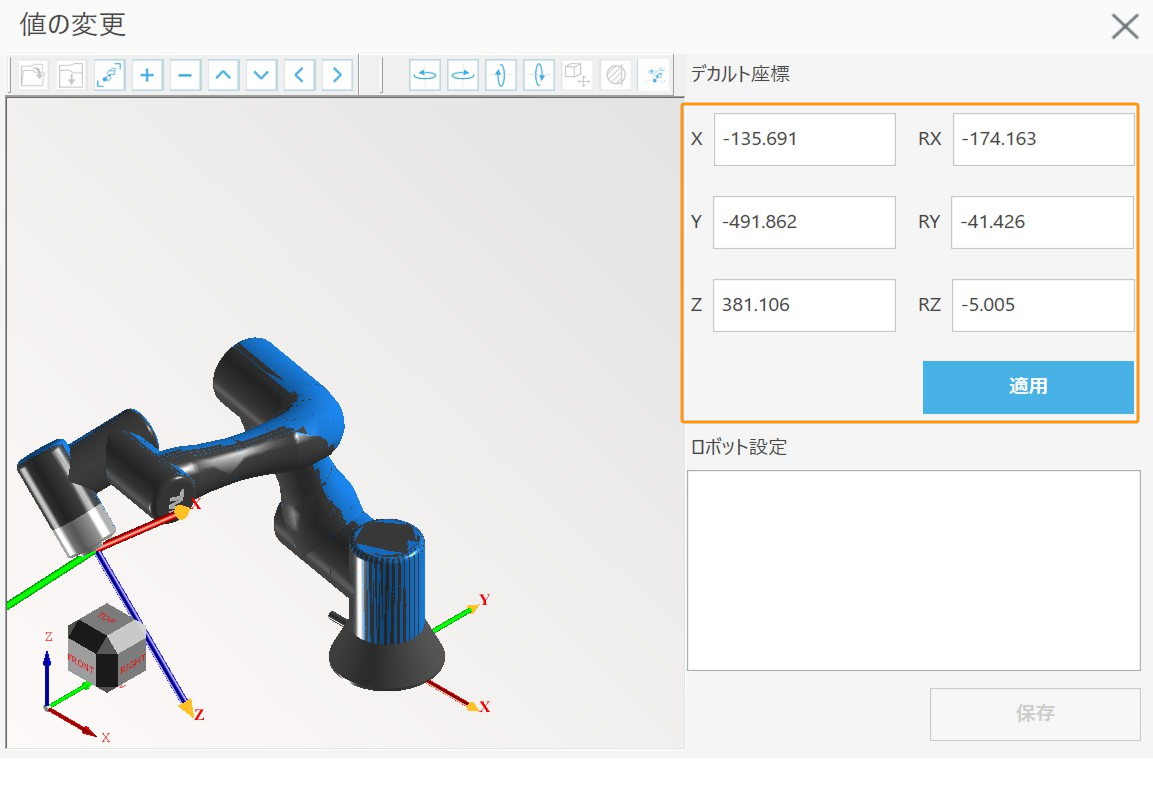This screenshot has width=1153, height=785.
Task: Click the hatched circle icon
Action: pos(615,75)
